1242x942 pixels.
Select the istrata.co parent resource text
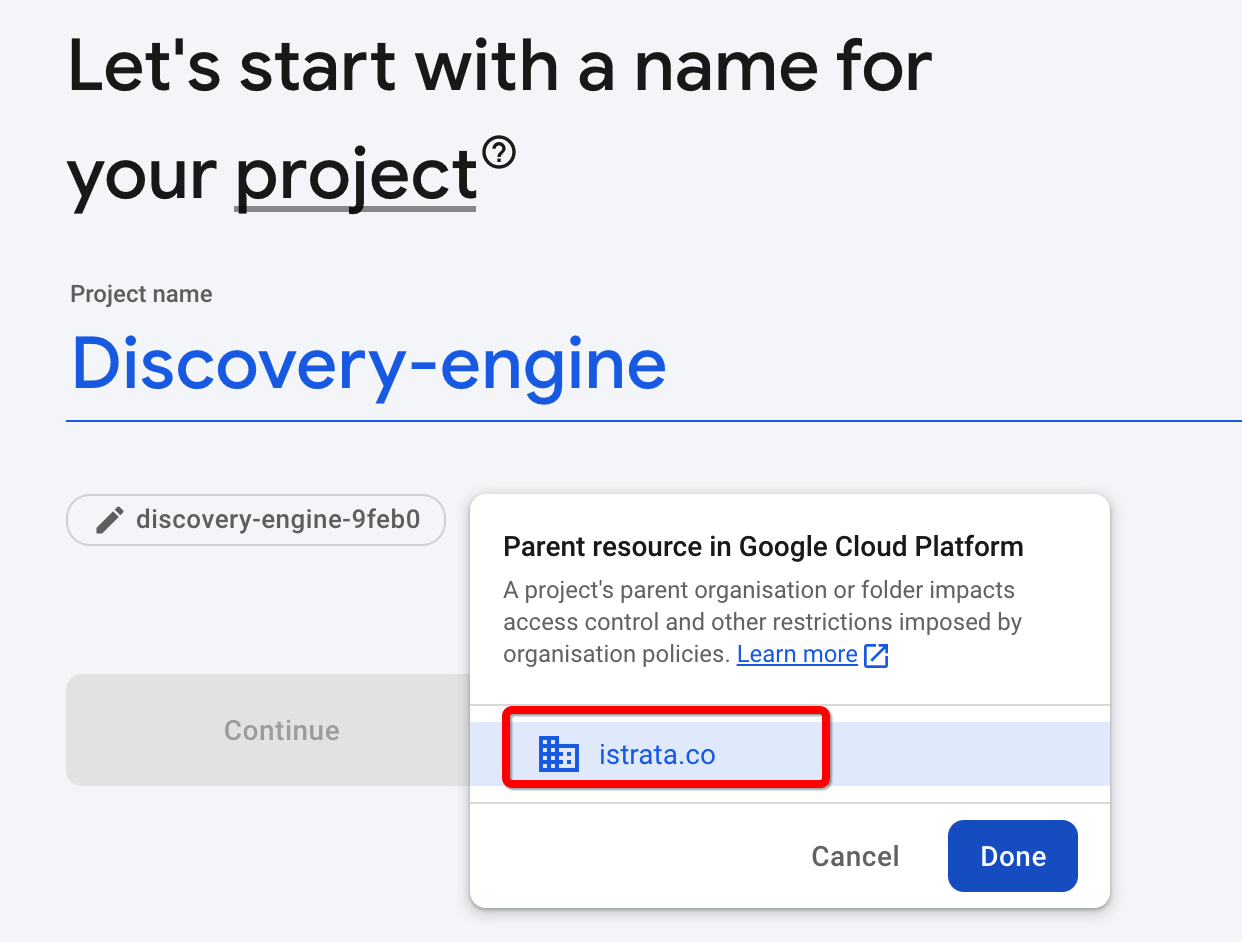tap(657, 754)
